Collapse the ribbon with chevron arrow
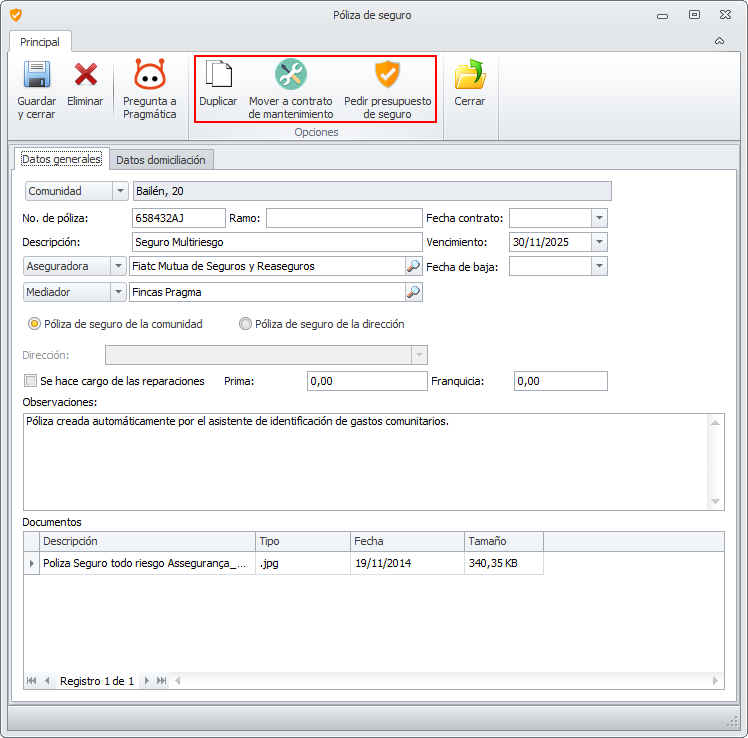The image size is (748, 738). tap(719, 42)
